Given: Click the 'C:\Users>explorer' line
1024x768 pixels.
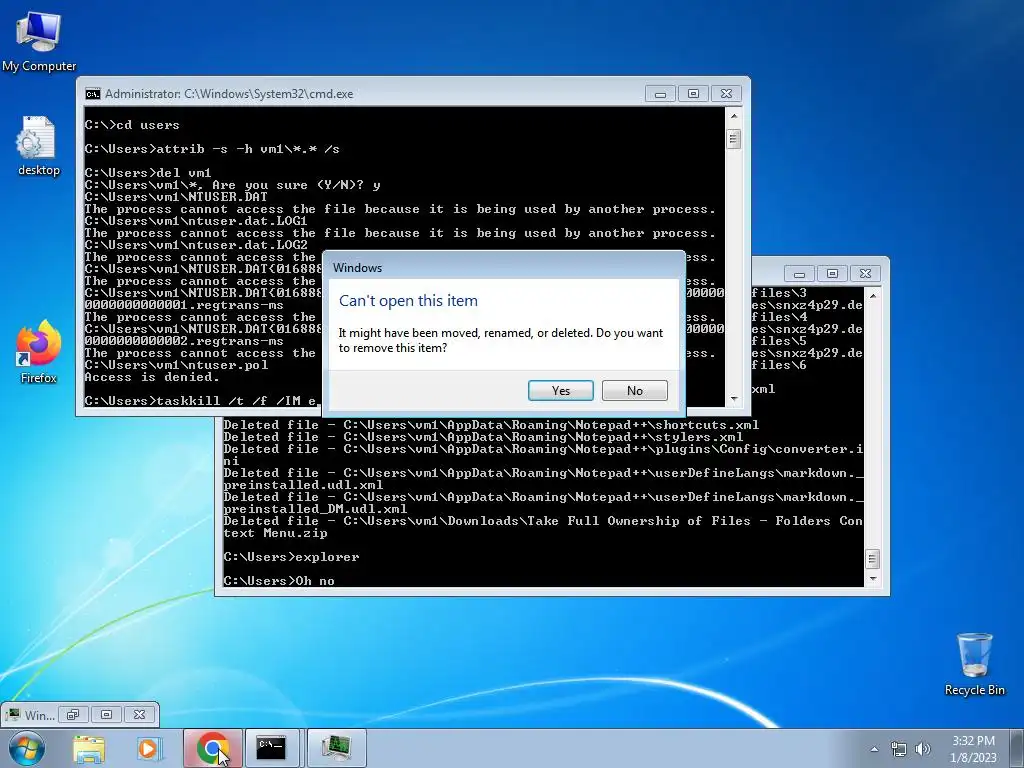Looking at the screenshot, I should pos(291,557).
